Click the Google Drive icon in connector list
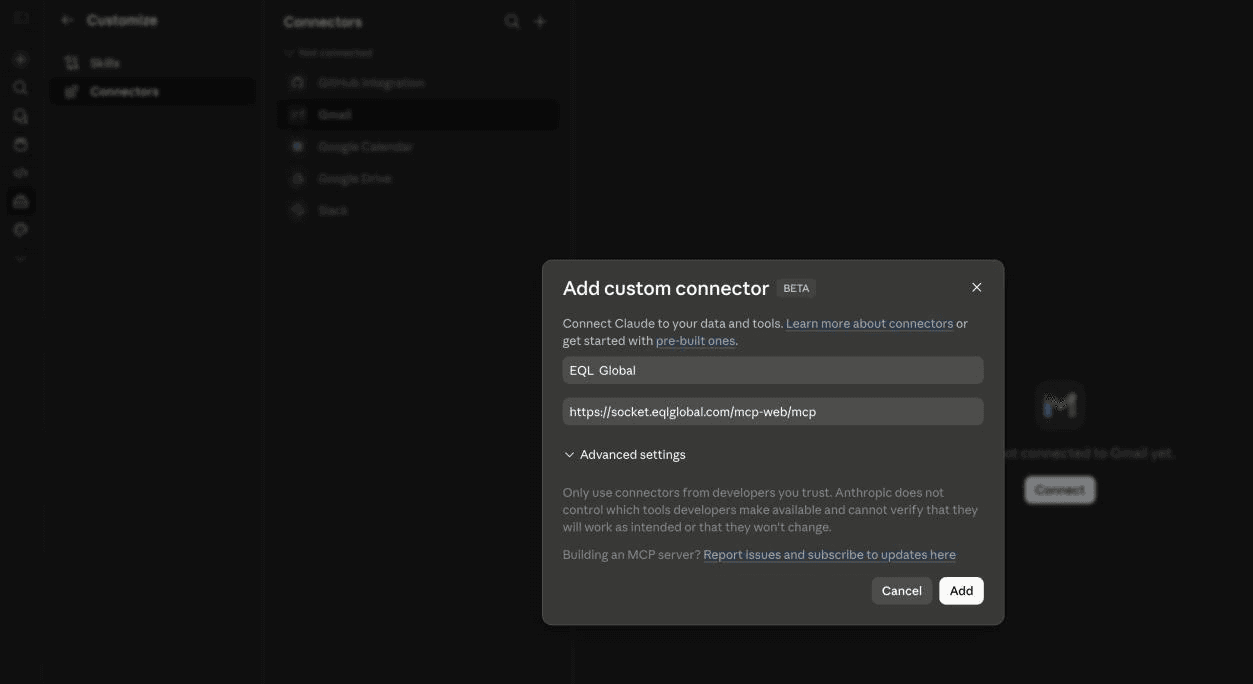 (x=297, y=179)
